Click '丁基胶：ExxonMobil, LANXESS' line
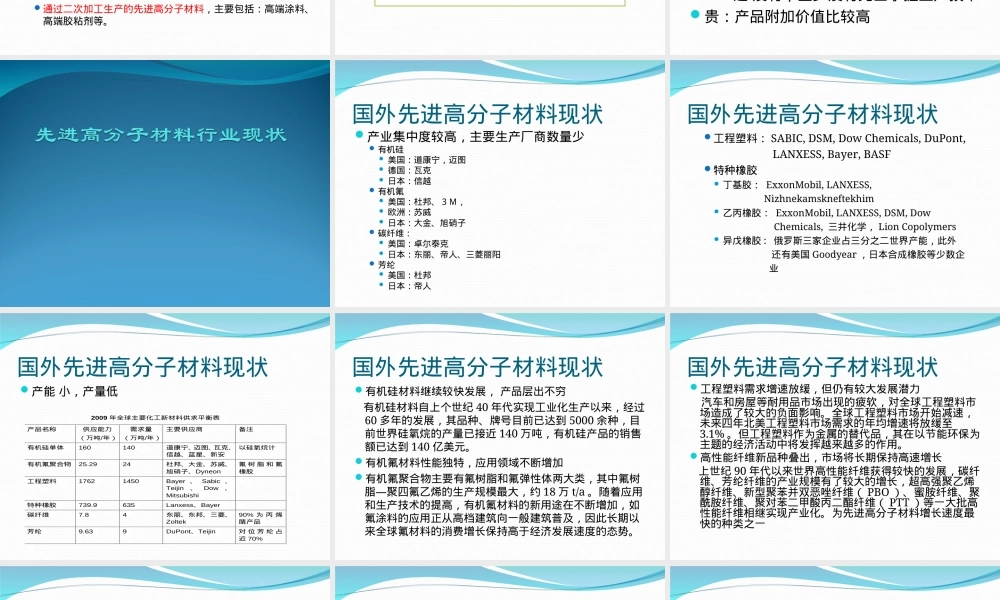The width and height of the screenshot is (1000, 600). pyautogui.click(x=797, y=185)
